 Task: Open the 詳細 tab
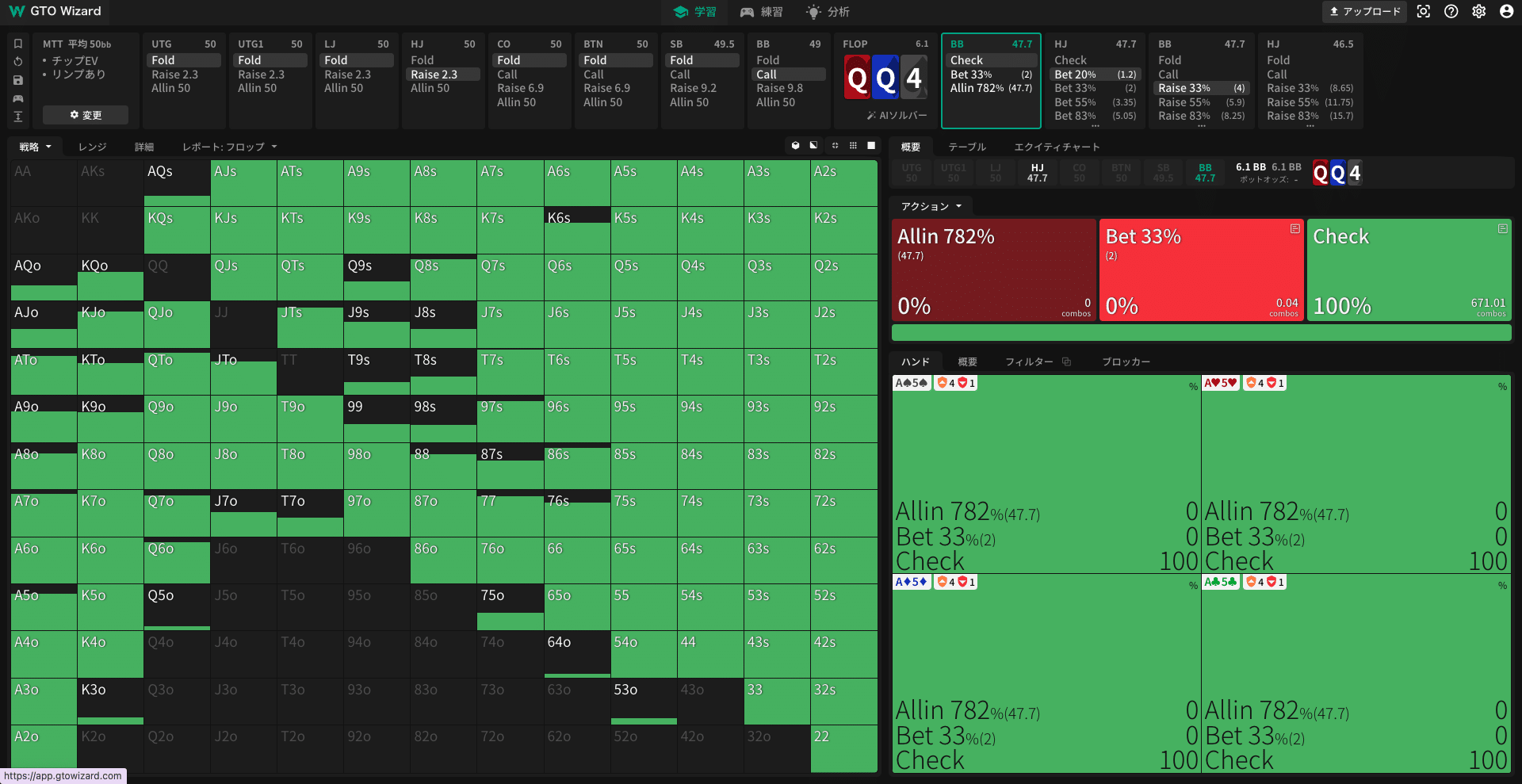[x=144, y=147]
